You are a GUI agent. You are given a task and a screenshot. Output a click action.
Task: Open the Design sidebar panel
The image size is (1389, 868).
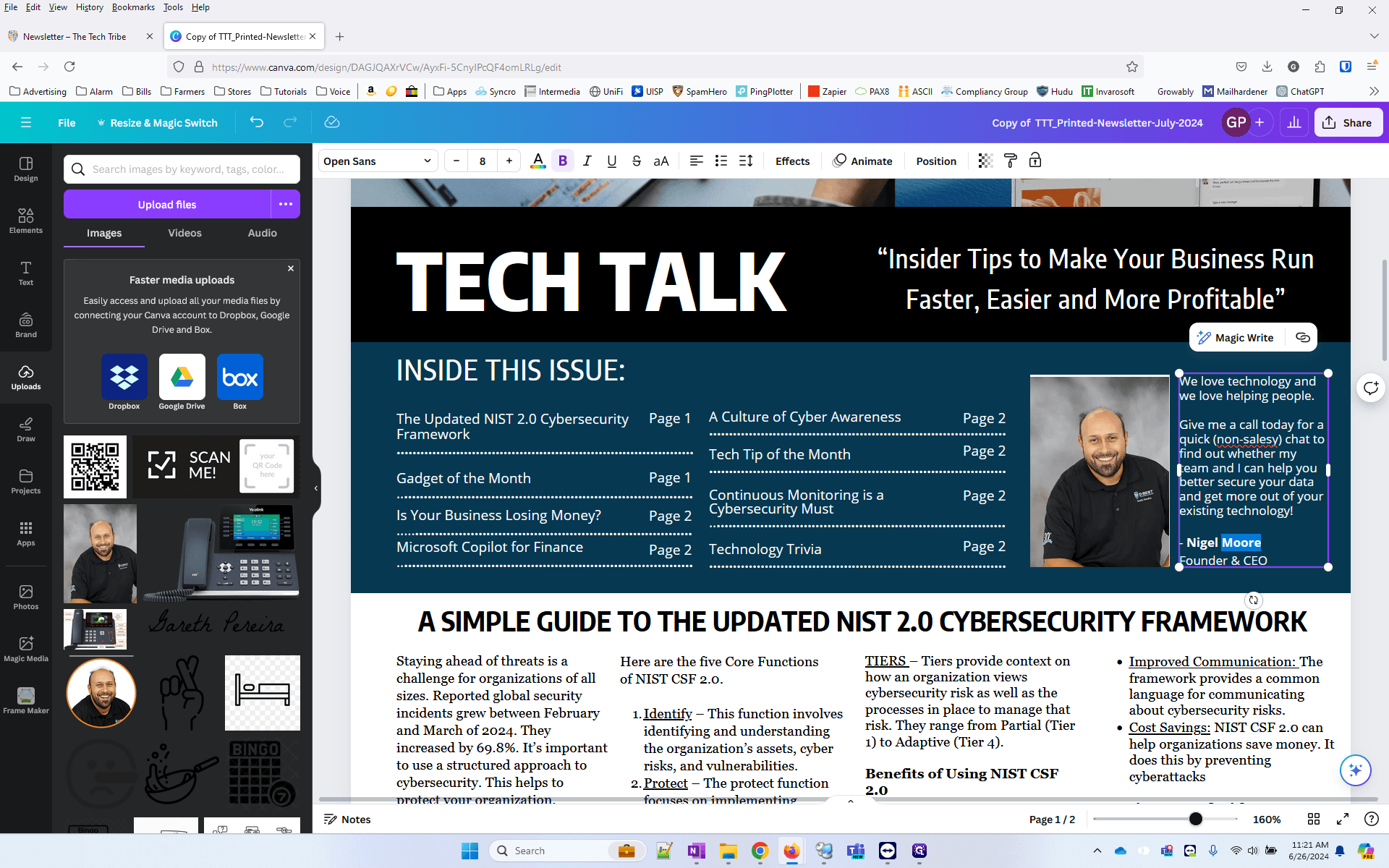click(26, 169)
